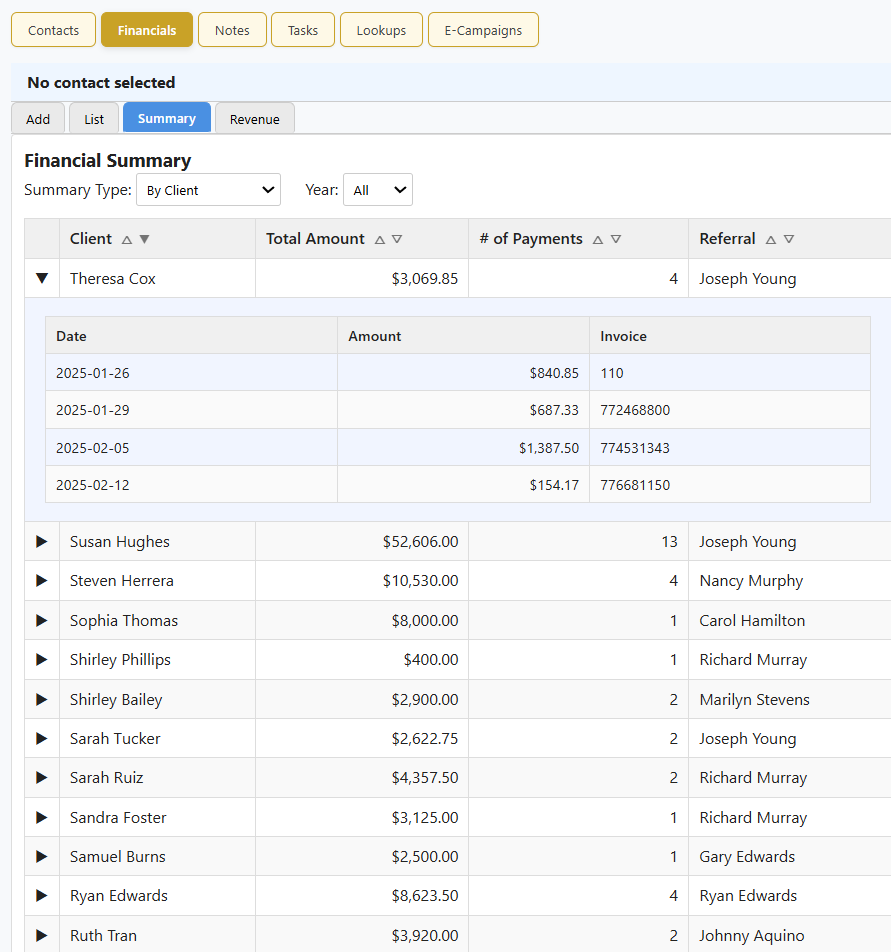Viewport: 891px width, 952px height.
Task: Expand Sandra Foster row
Action: (42, 817)
